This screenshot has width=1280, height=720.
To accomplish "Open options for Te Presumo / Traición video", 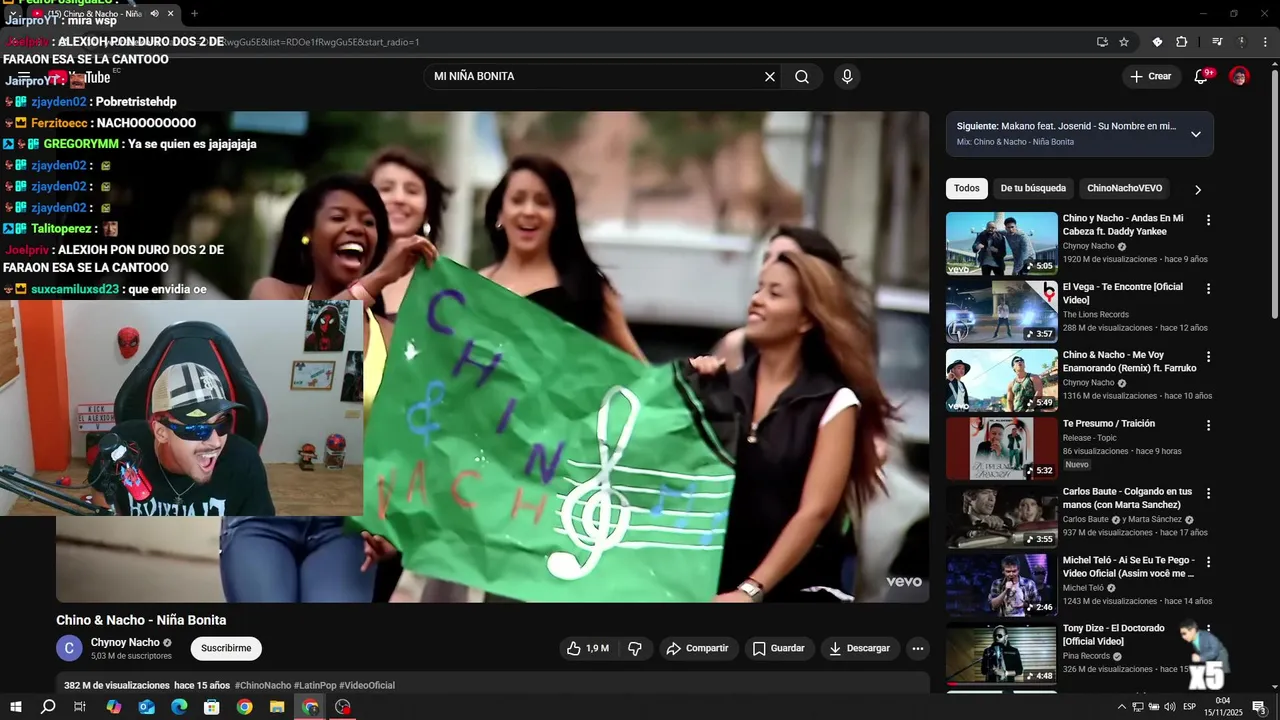I will point(1208,425).
